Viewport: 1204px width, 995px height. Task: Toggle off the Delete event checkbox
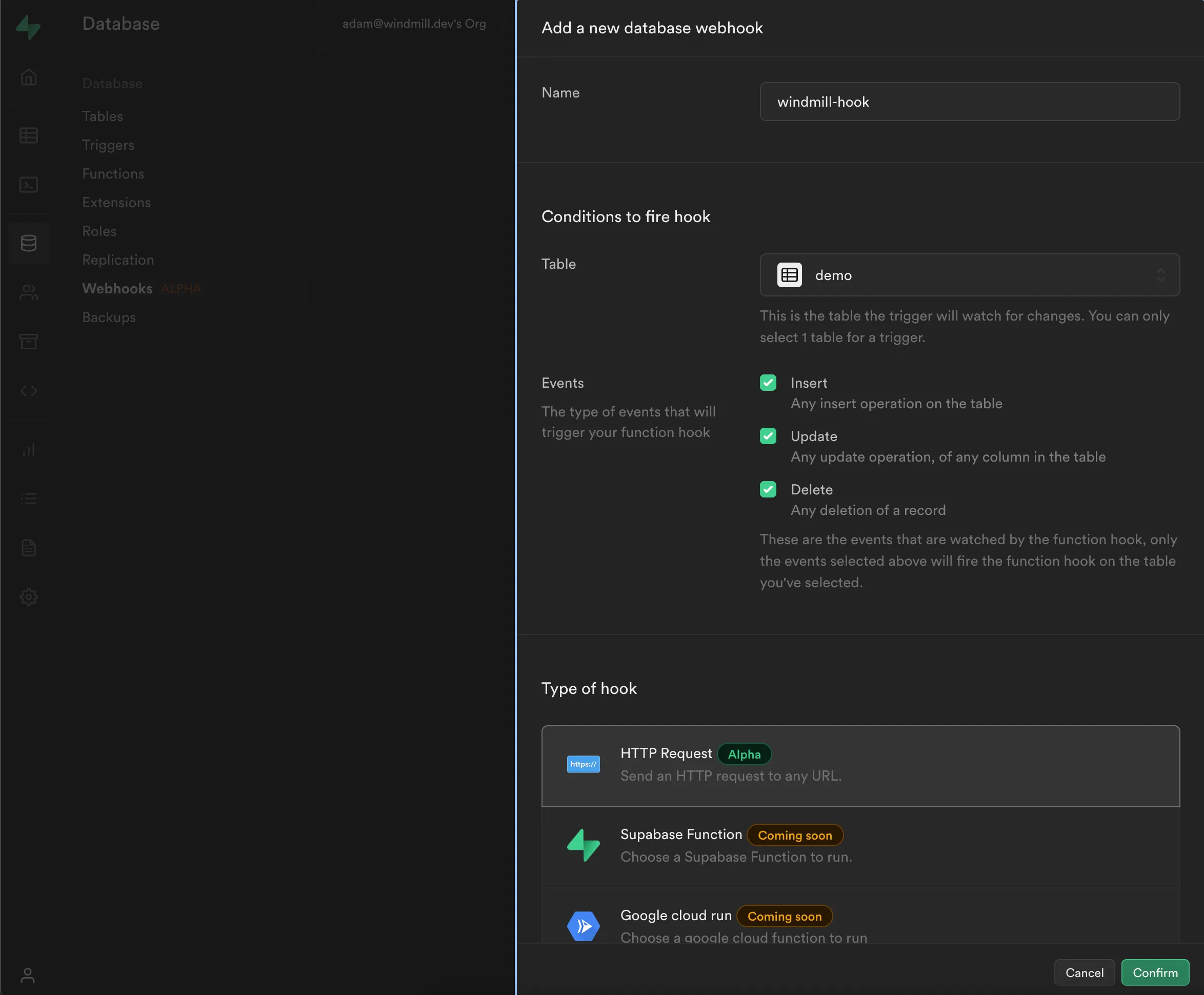[768, 489]
